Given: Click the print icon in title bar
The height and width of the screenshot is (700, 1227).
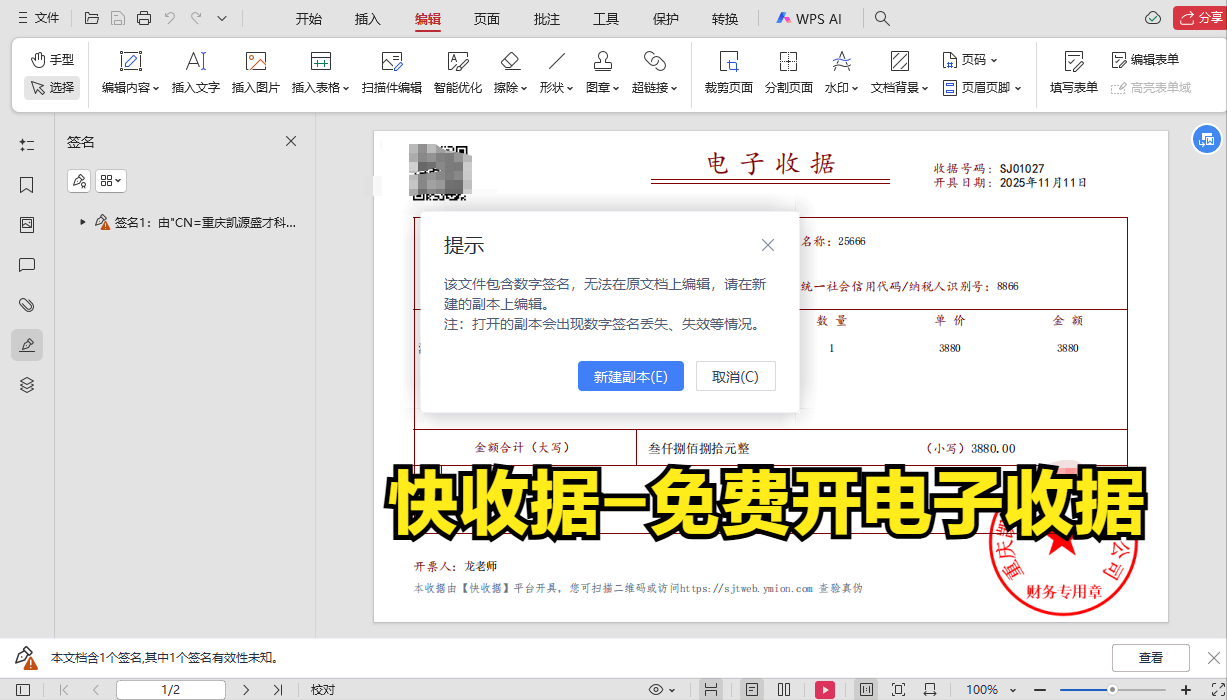Looking at the screenshot, I should pyautogui.click(x=144, y=18).
